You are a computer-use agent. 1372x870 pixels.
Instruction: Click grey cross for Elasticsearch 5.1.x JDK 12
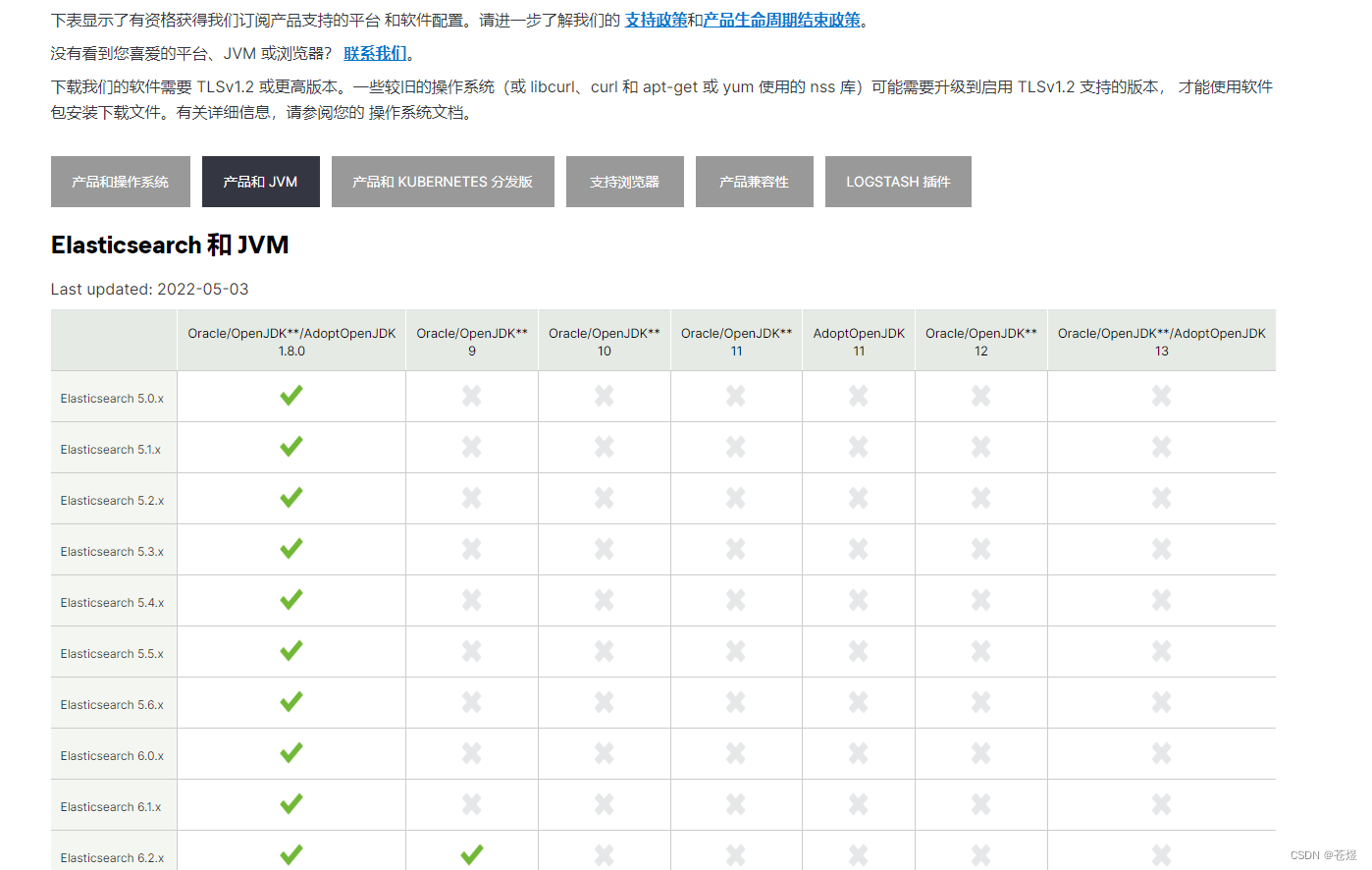[981, 447]
